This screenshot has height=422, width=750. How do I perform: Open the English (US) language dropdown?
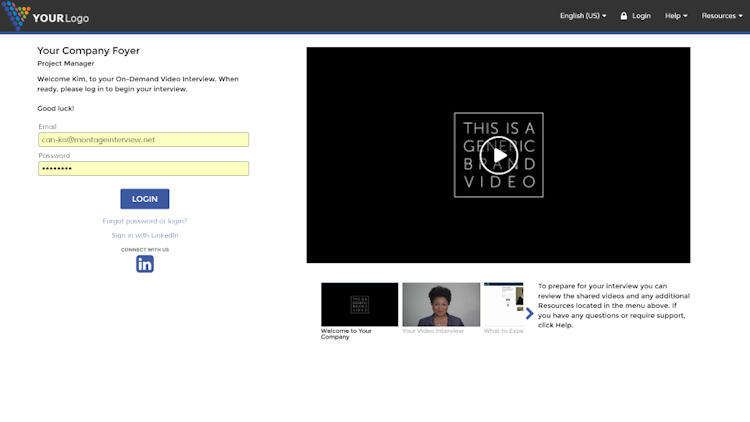coord(583,16)
